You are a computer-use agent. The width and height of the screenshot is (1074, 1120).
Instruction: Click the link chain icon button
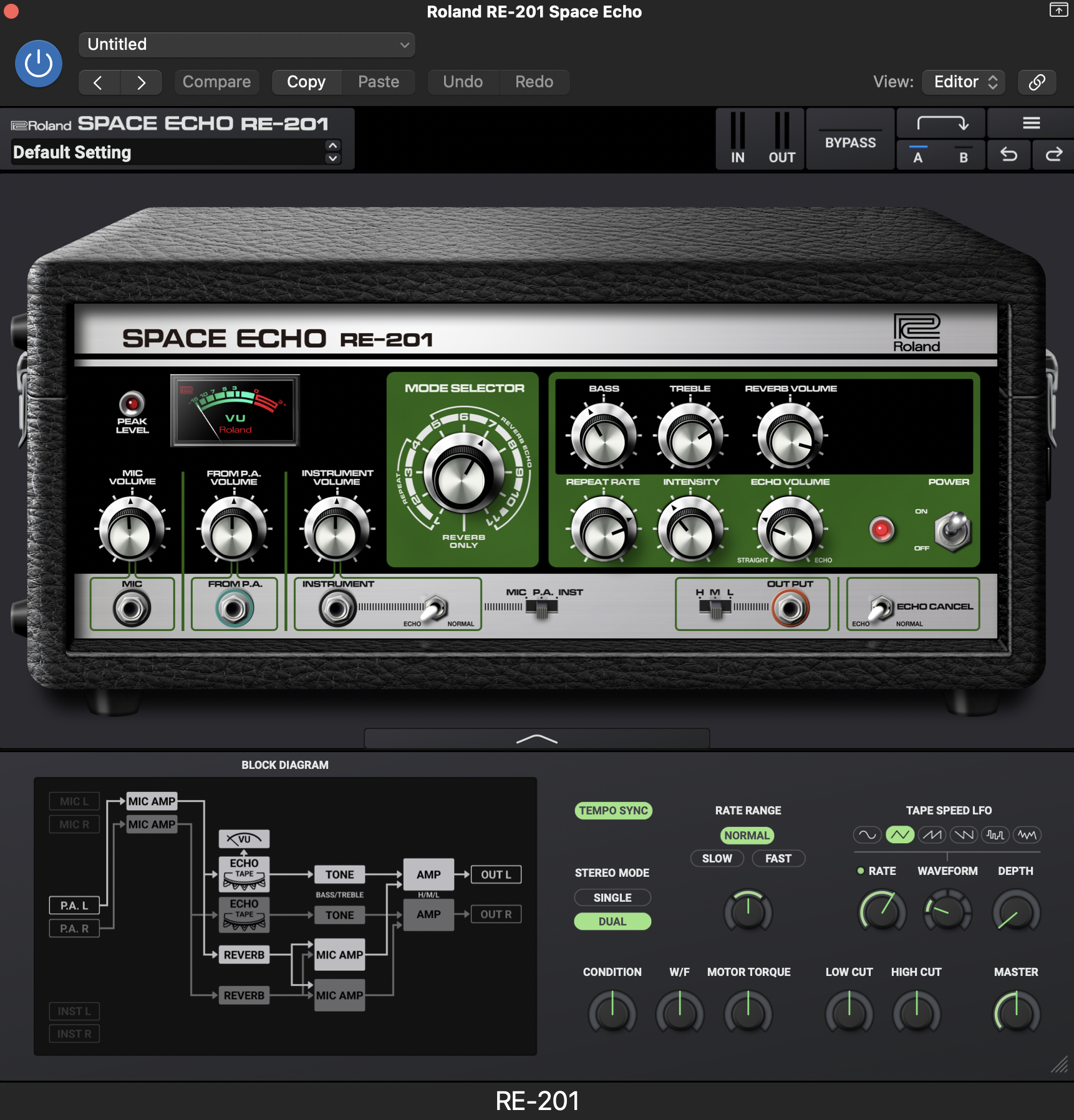(x=1037, y=82)
